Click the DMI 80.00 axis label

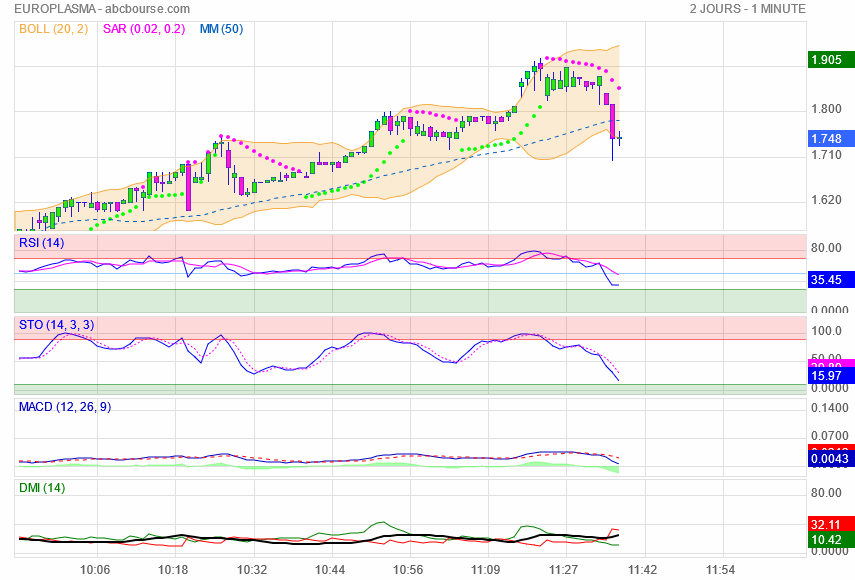(x=826, y=493)
